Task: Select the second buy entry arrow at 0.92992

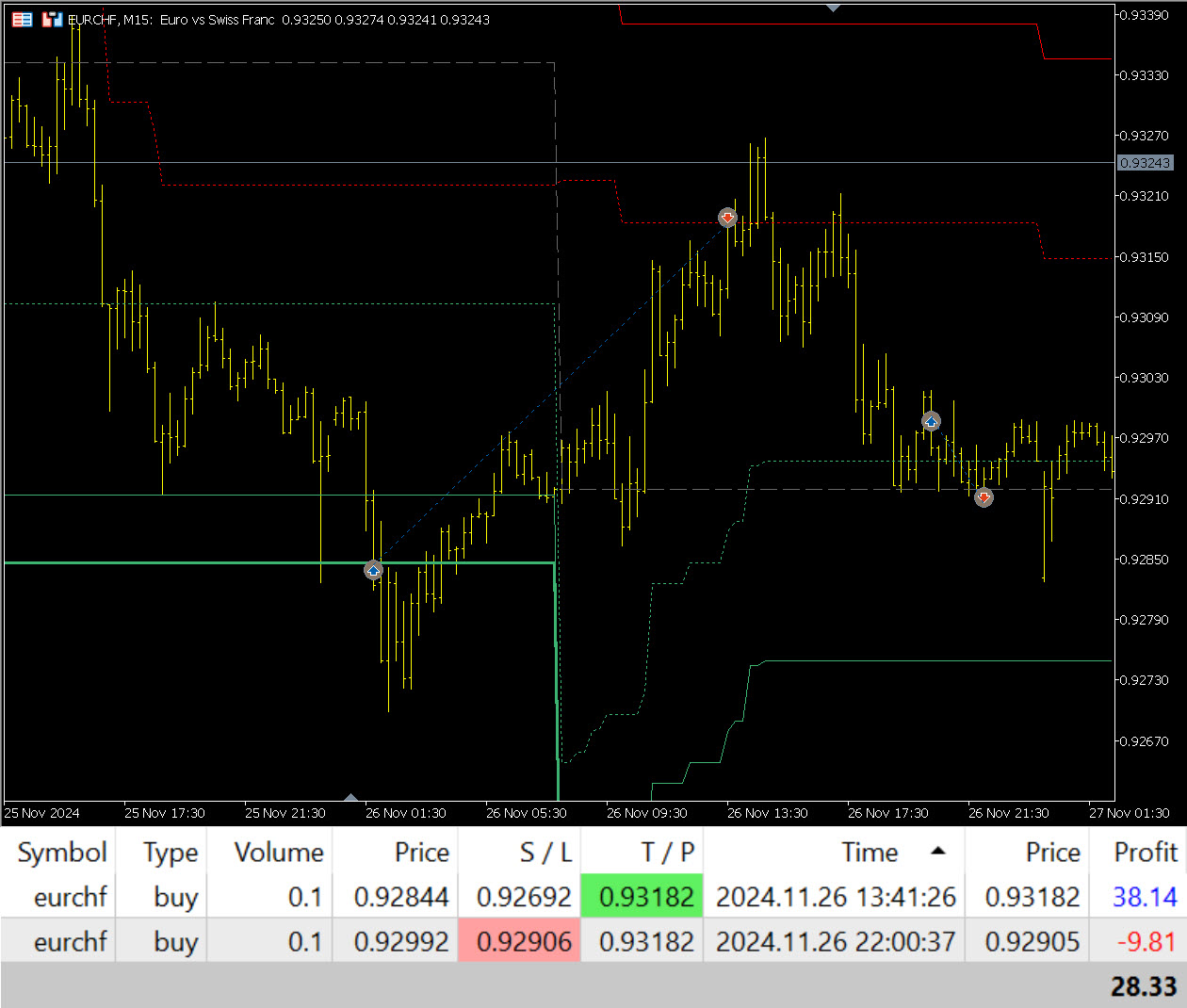Action: 931,421
